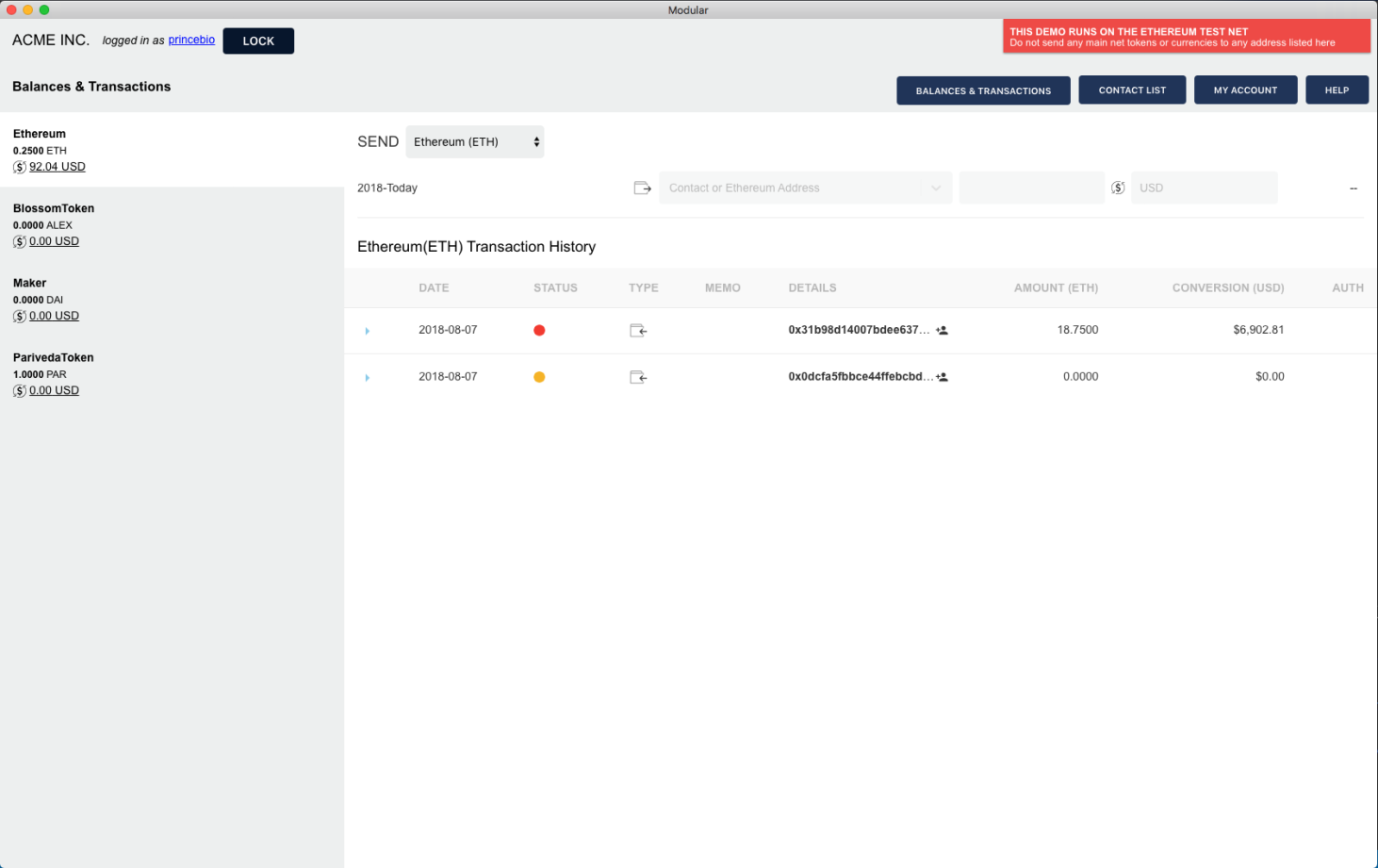Click the MEMO column header
The width and height of the screenshot is (1378, 868).
723,287
